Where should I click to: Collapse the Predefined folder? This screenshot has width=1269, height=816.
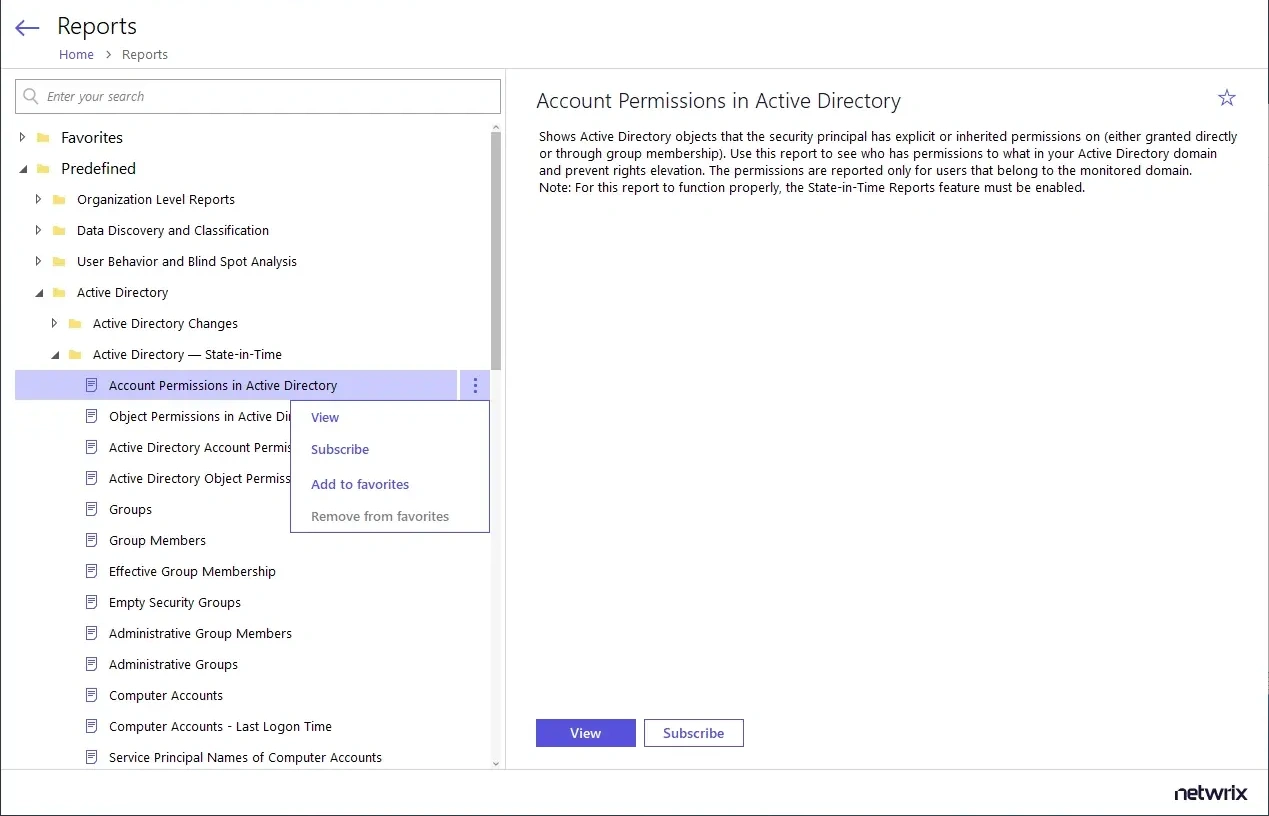[x=23, y=169]
